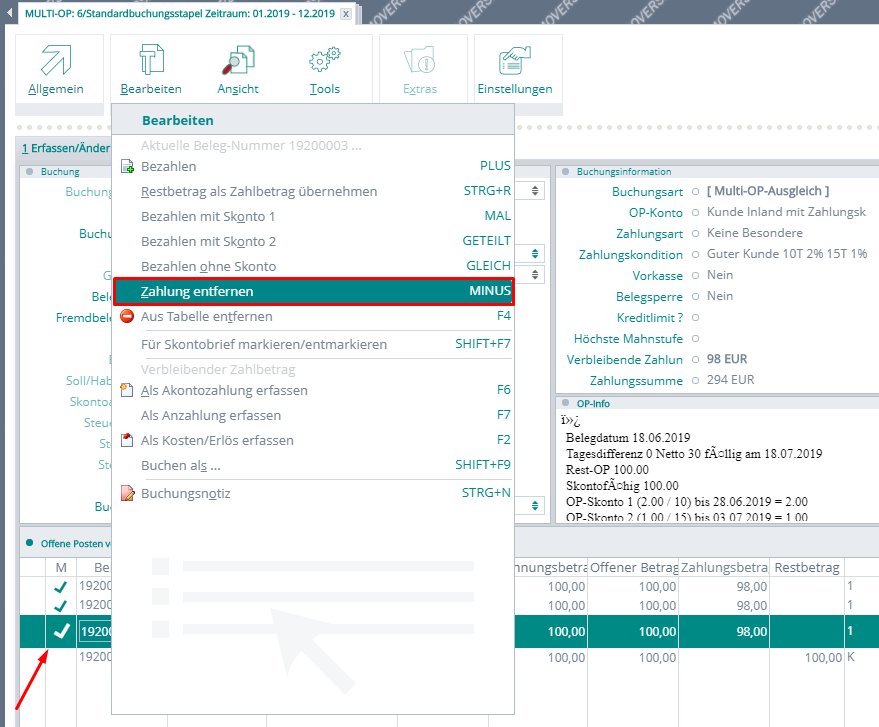Image resolution: width=879 pixels, height=727 pixels.
Task: Open the dropdown arrows beside the STRG+N shortcut
Action: pyautogui.click(x=536, y=506)
